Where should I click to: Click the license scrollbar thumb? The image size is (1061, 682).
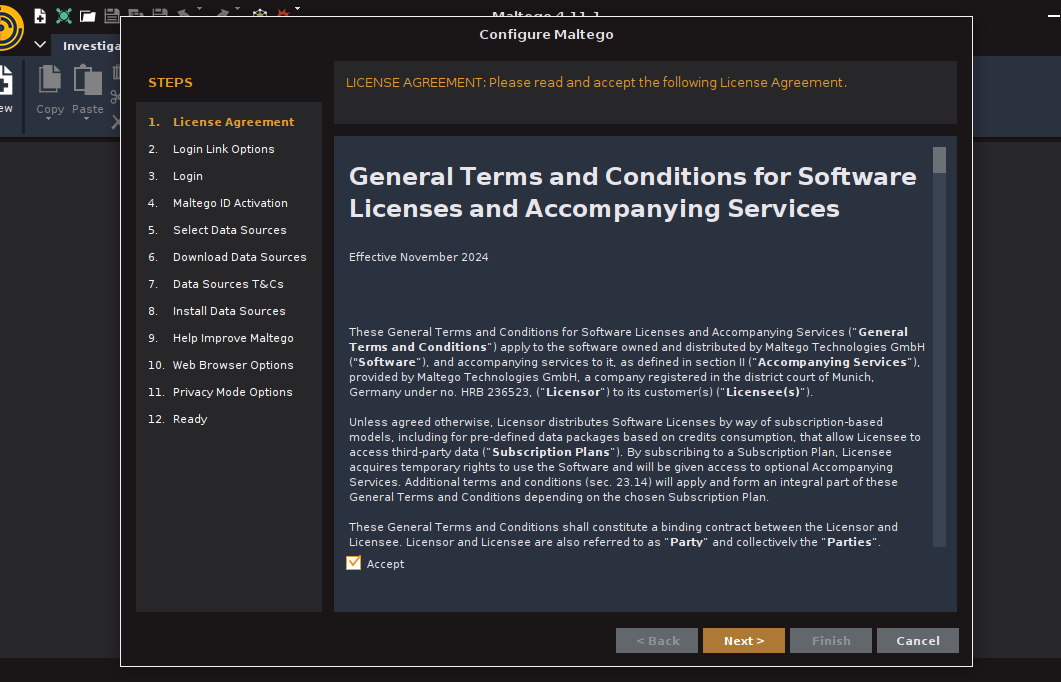point(939,160)
